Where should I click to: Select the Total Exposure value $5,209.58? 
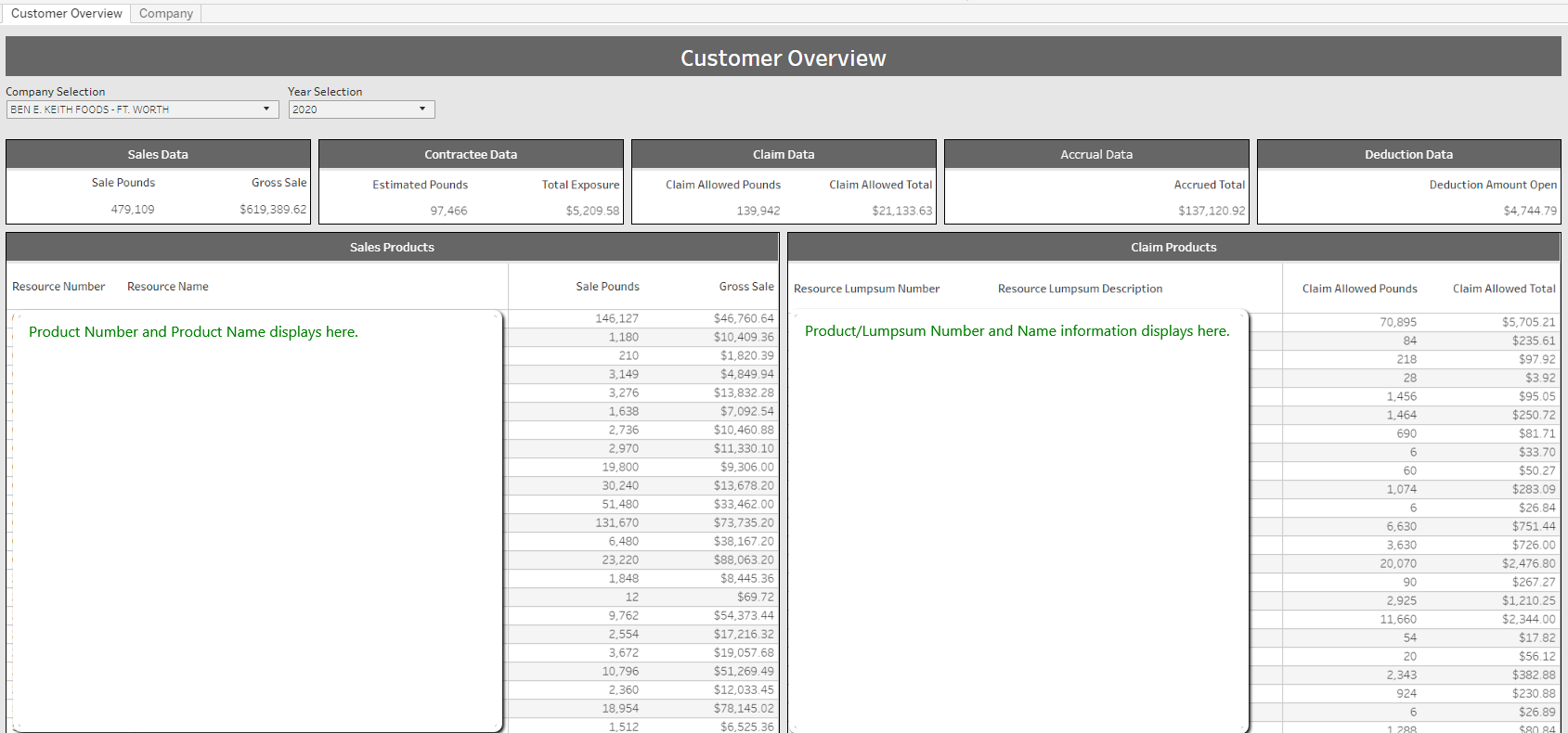pyautogui.click(x=592, y=211)
